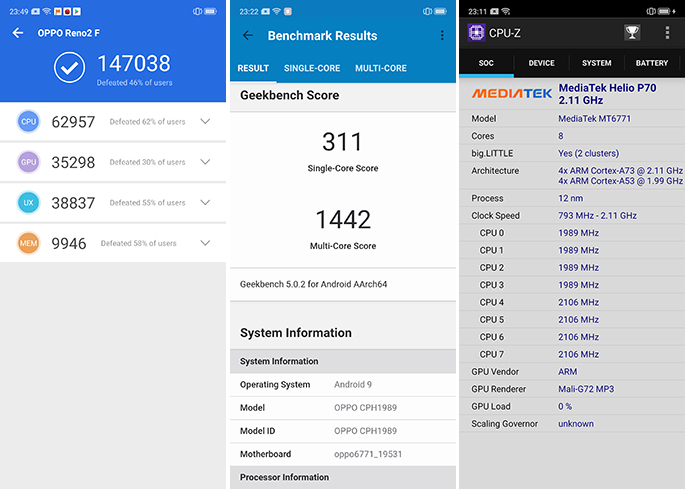Screen dimensions: 685x489
Task: Tap the back arrow beside OPPO Reno2 F
Action: pyautogui.click(x=18, y=33)
